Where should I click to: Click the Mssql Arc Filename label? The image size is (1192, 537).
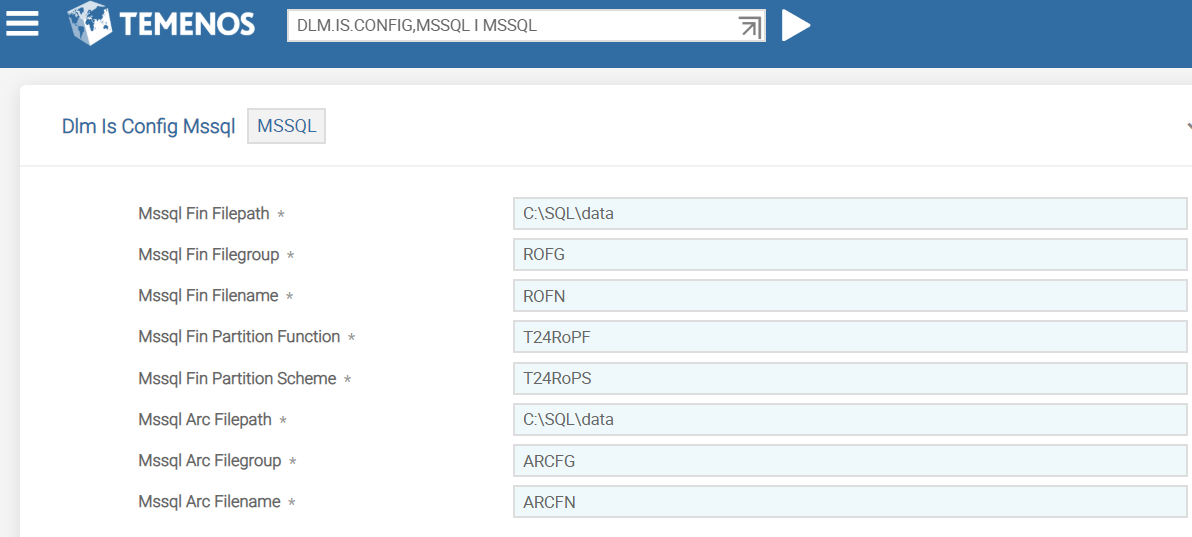click(209, 502)
